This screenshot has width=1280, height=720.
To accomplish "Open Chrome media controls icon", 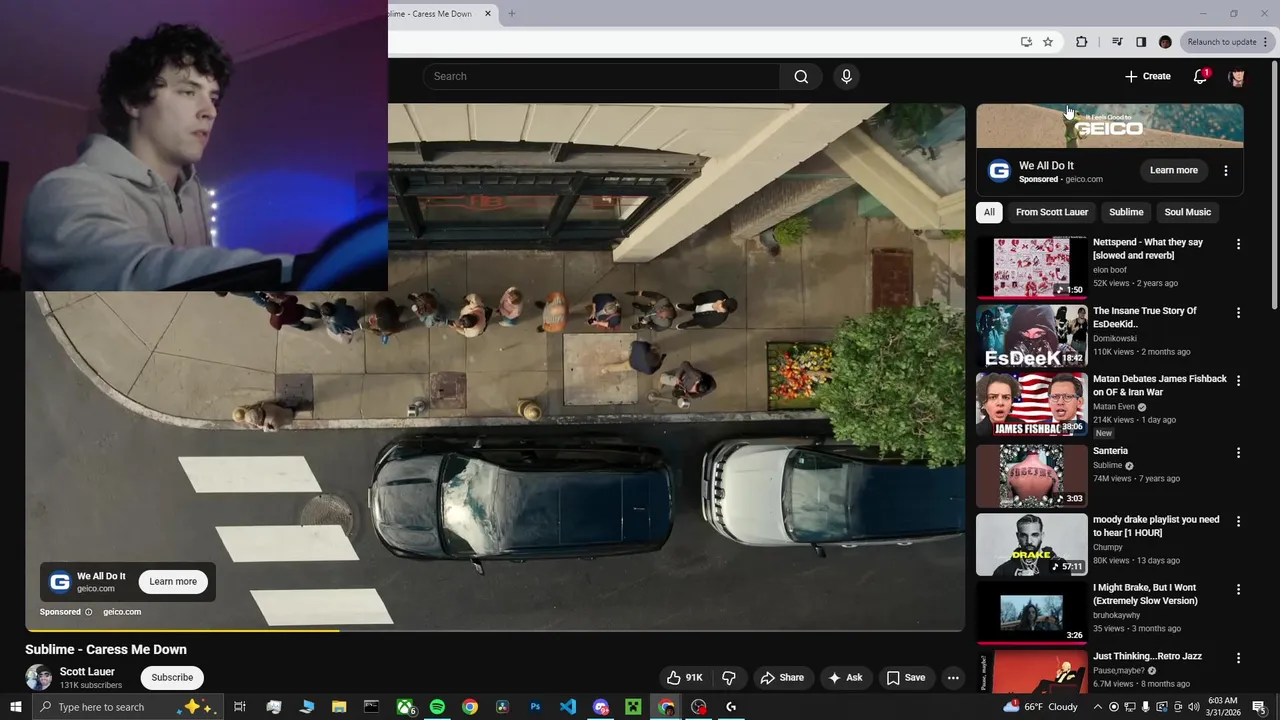I will click(1117, 42).
